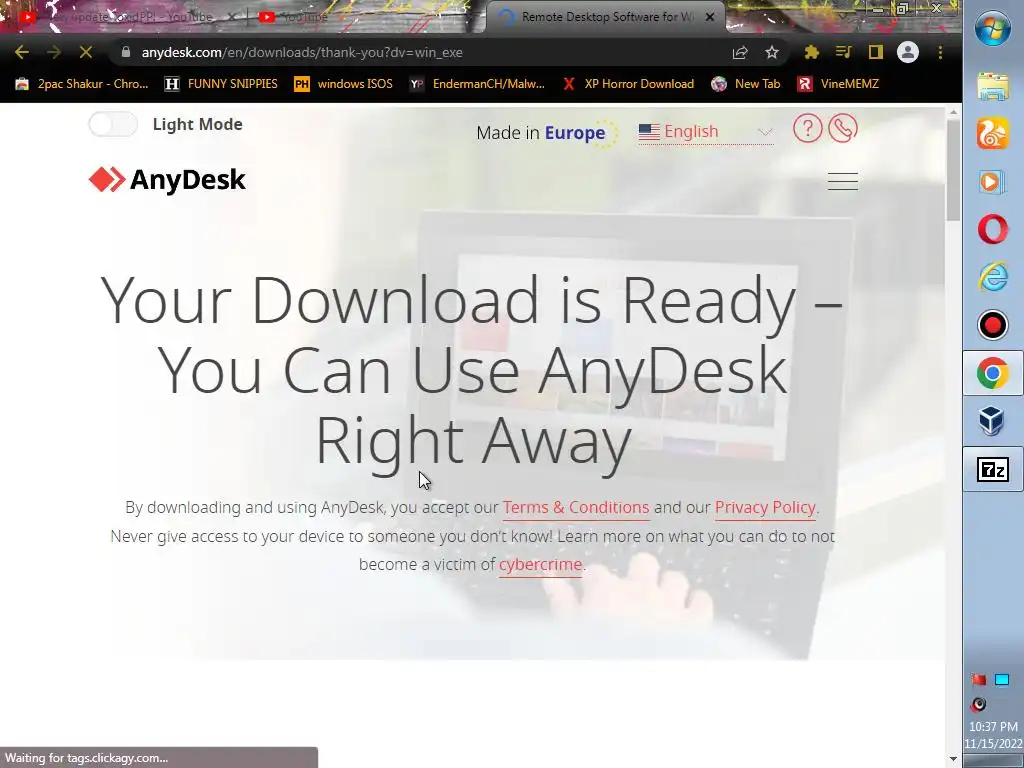Click the Windows Start orb

(x=993, y=29)
